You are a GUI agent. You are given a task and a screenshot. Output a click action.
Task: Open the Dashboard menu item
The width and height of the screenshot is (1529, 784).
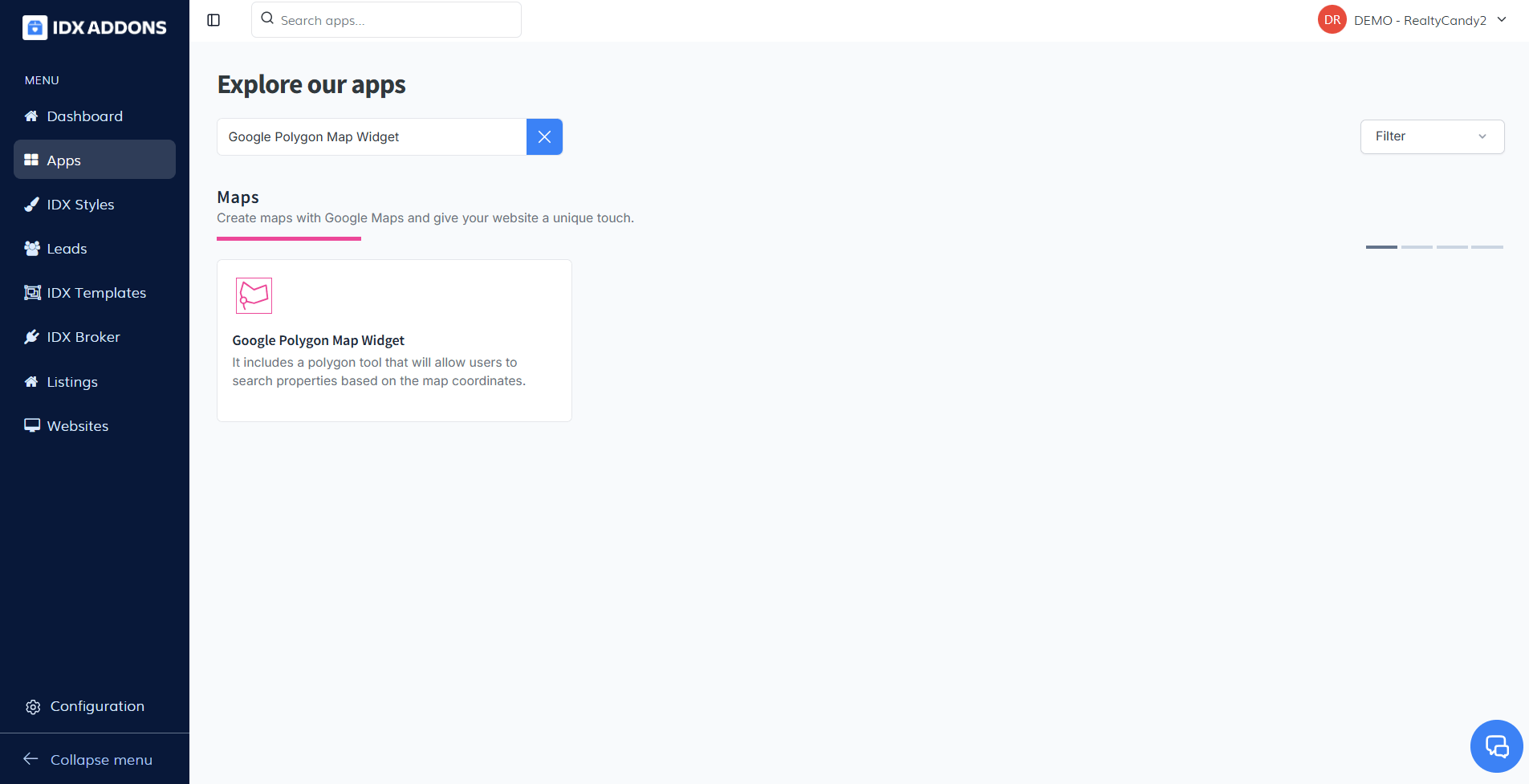[84, 116]
